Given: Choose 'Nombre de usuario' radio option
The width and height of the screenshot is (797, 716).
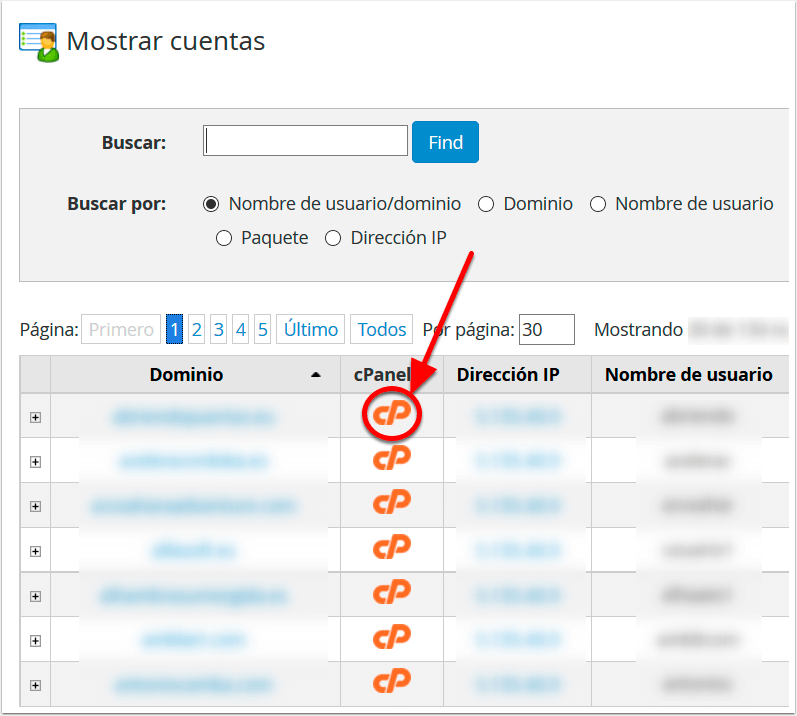Looking at the screenshot, I should [x=598, y=204].
